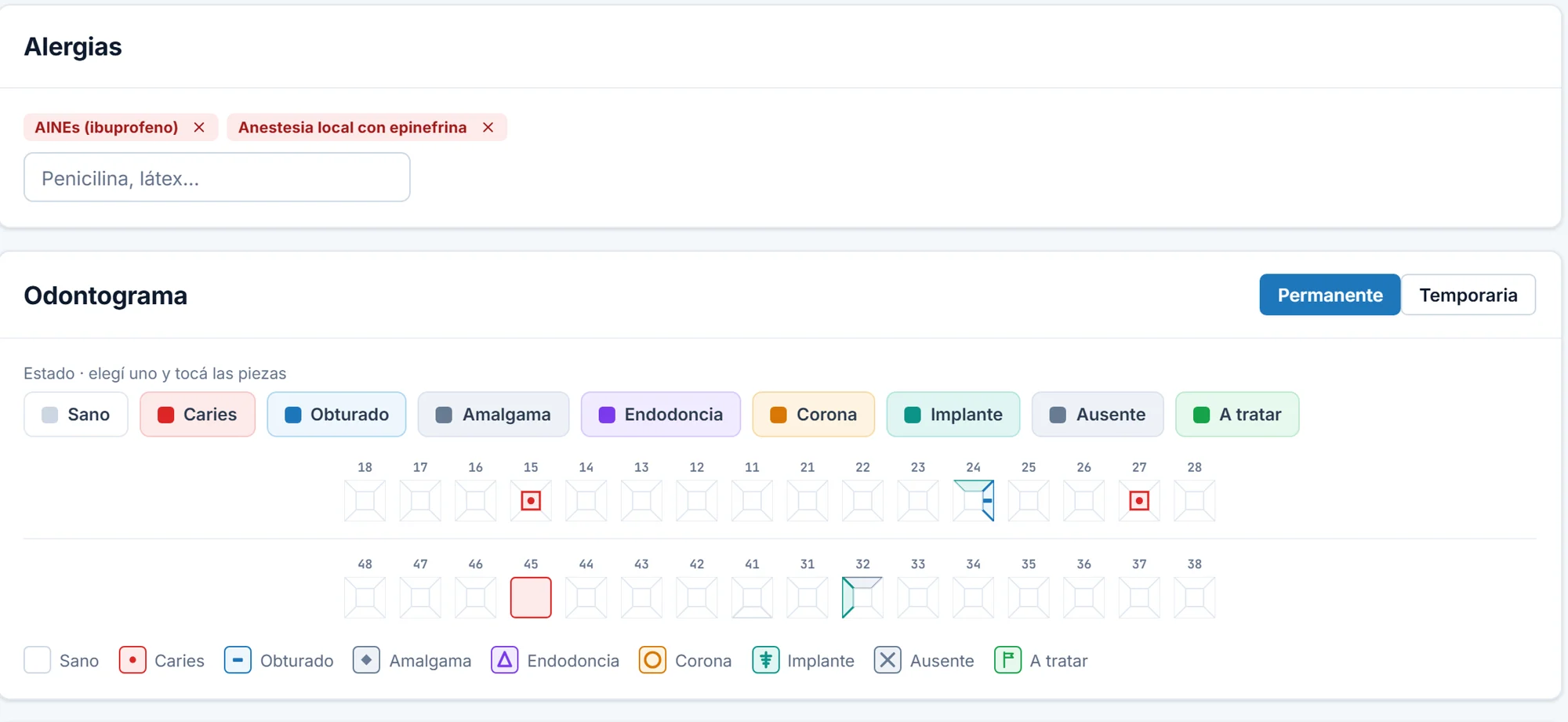
Task: Focus the allergy input field
Action: coord(217,177)
